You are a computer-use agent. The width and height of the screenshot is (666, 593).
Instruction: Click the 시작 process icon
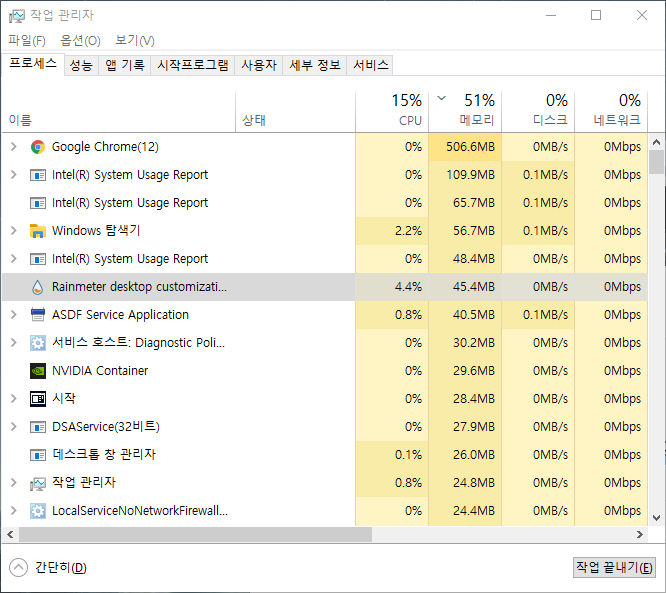pyautogui.click(x=38, y=399)
